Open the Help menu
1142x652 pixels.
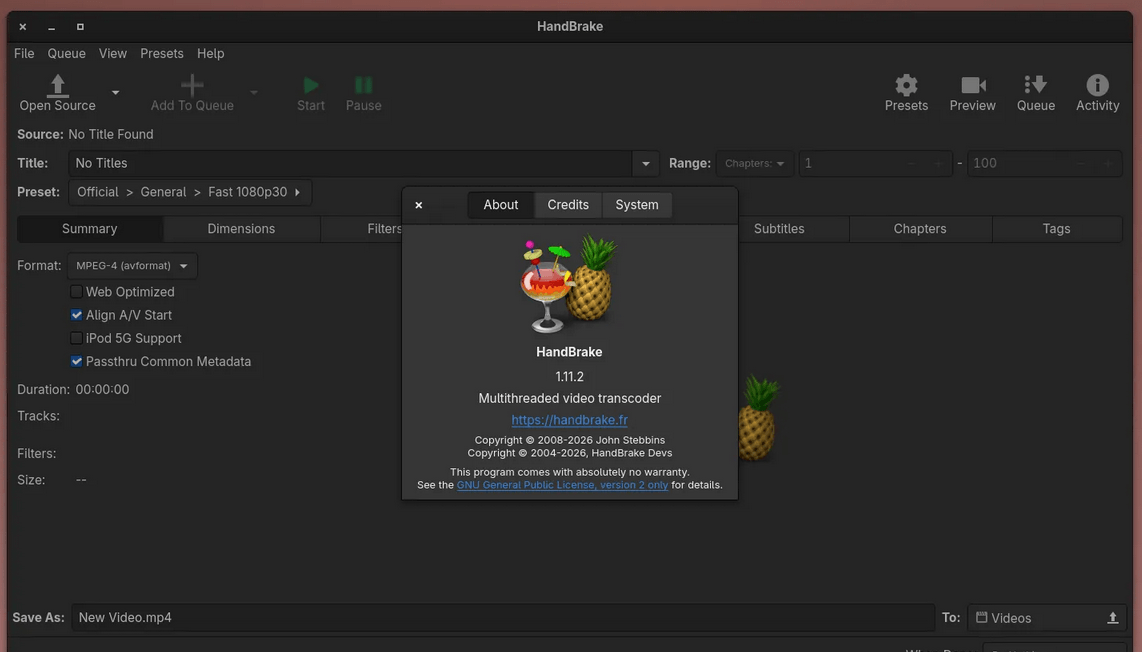click(x=210, y=53)
